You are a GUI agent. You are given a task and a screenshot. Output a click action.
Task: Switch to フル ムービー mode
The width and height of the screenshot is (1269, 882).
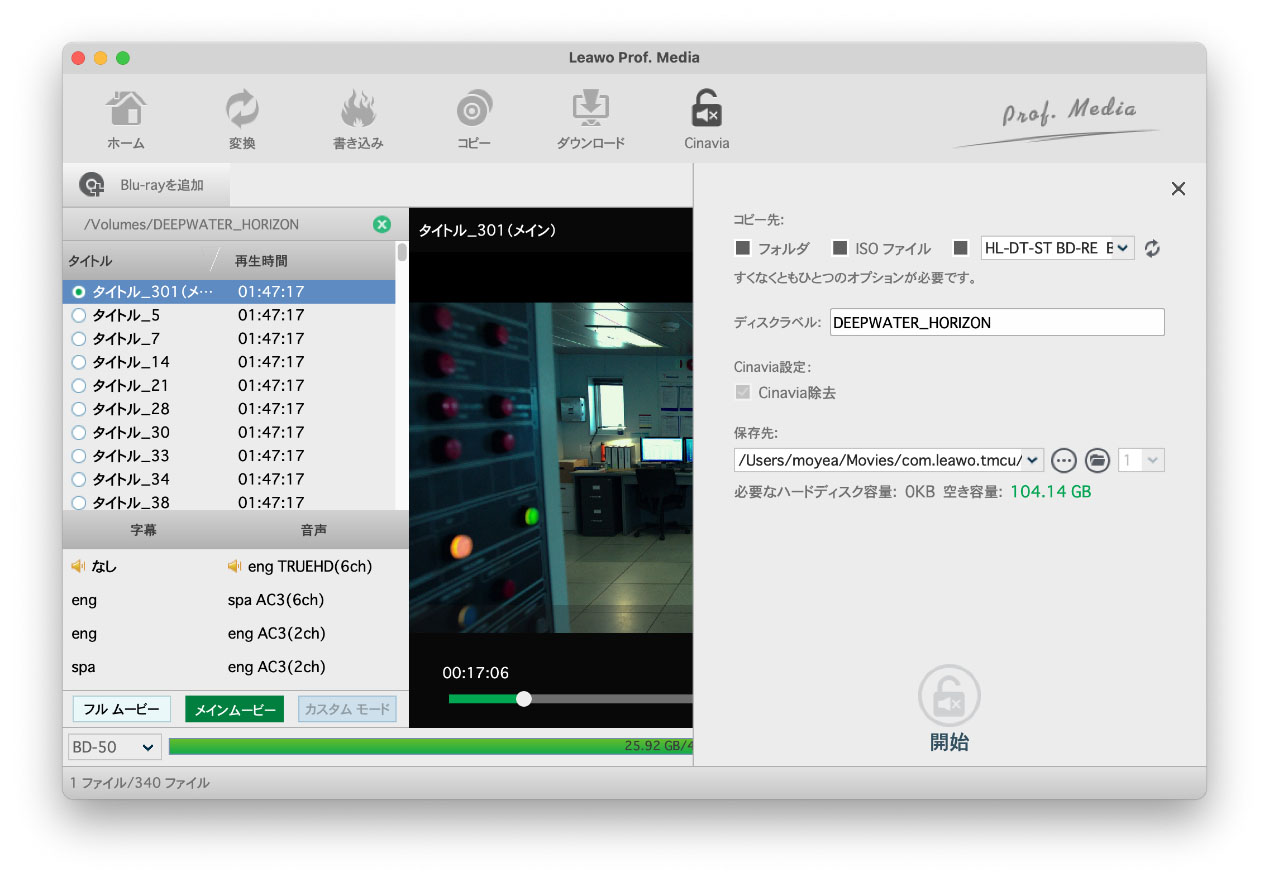121,709
